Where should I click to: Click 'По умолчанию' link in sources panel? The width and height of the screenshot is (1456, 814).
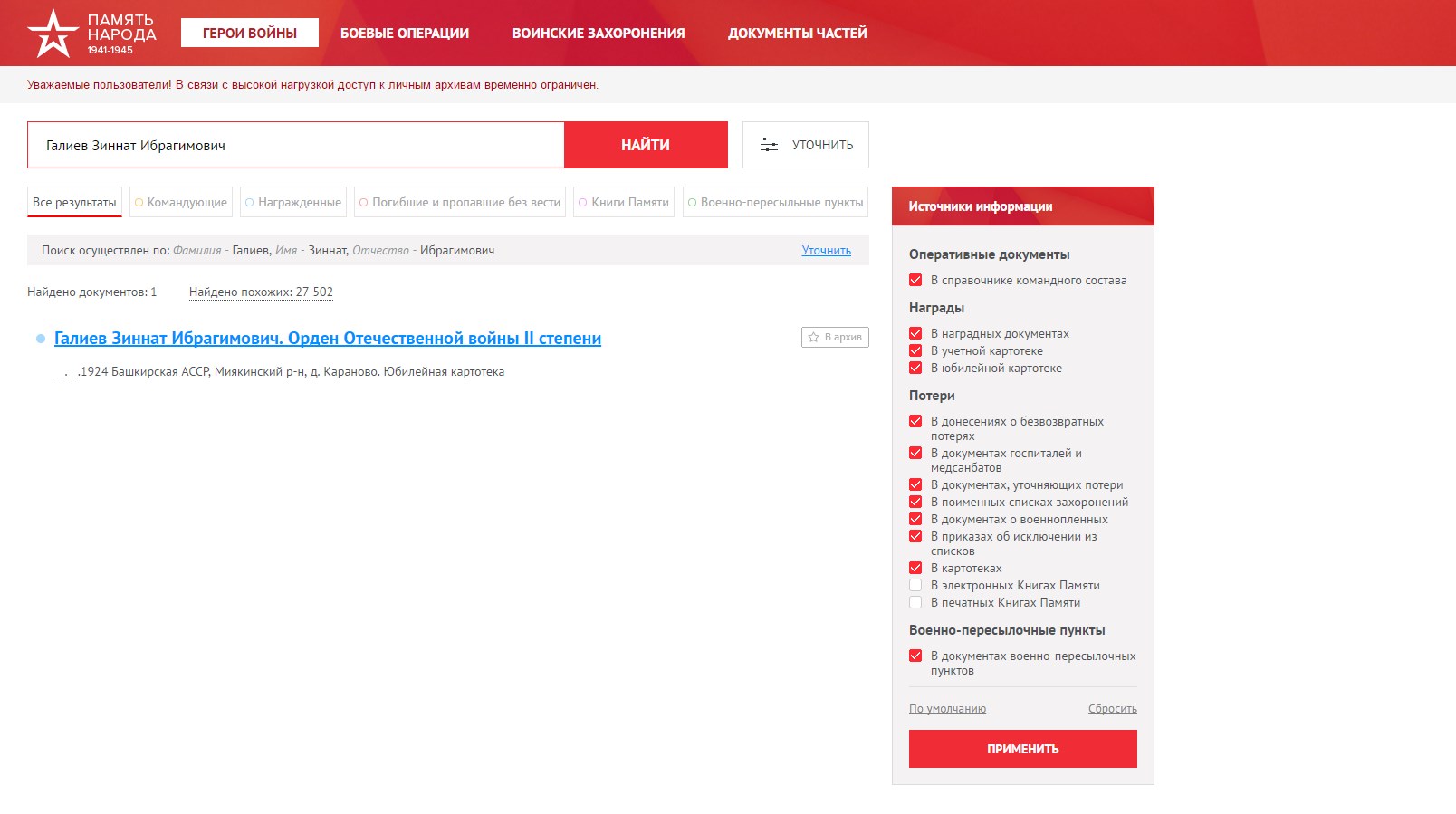point(947,709)
